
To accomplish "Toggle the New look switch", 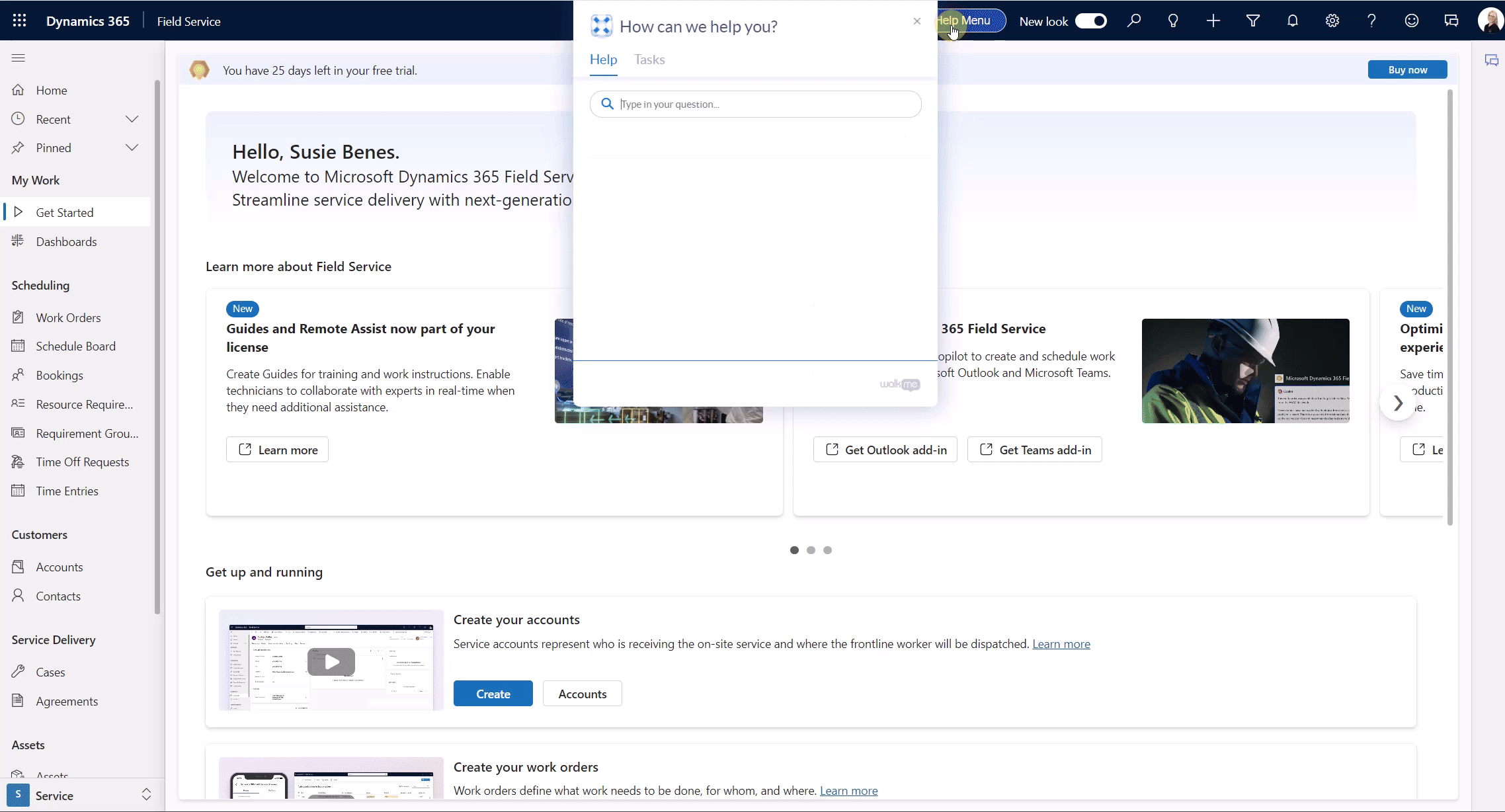I will [x=1090, y=21].
